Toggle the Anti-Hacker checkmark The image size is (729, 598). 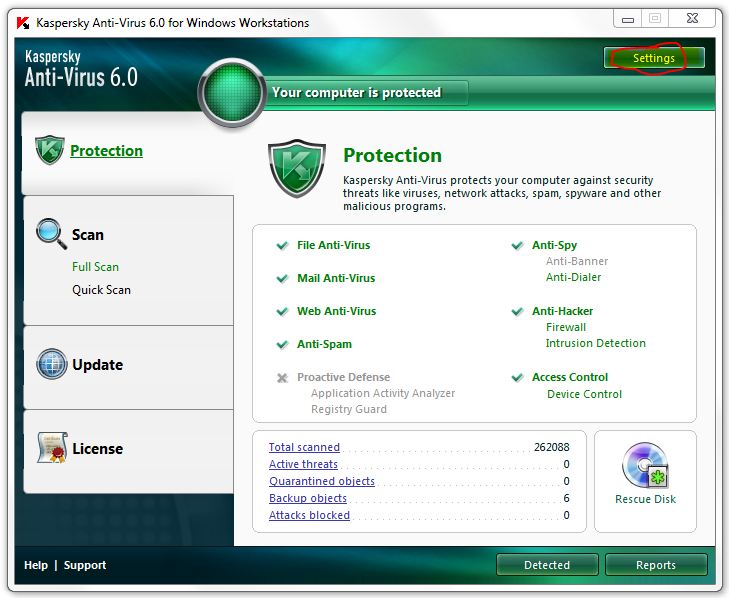coord(517,312)
